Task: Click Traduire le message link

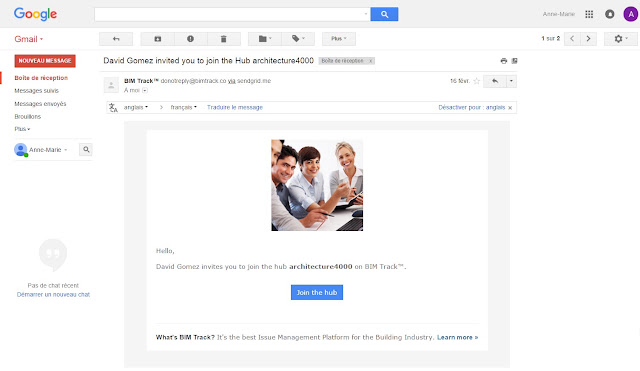Action: click(x=235, y=107)
